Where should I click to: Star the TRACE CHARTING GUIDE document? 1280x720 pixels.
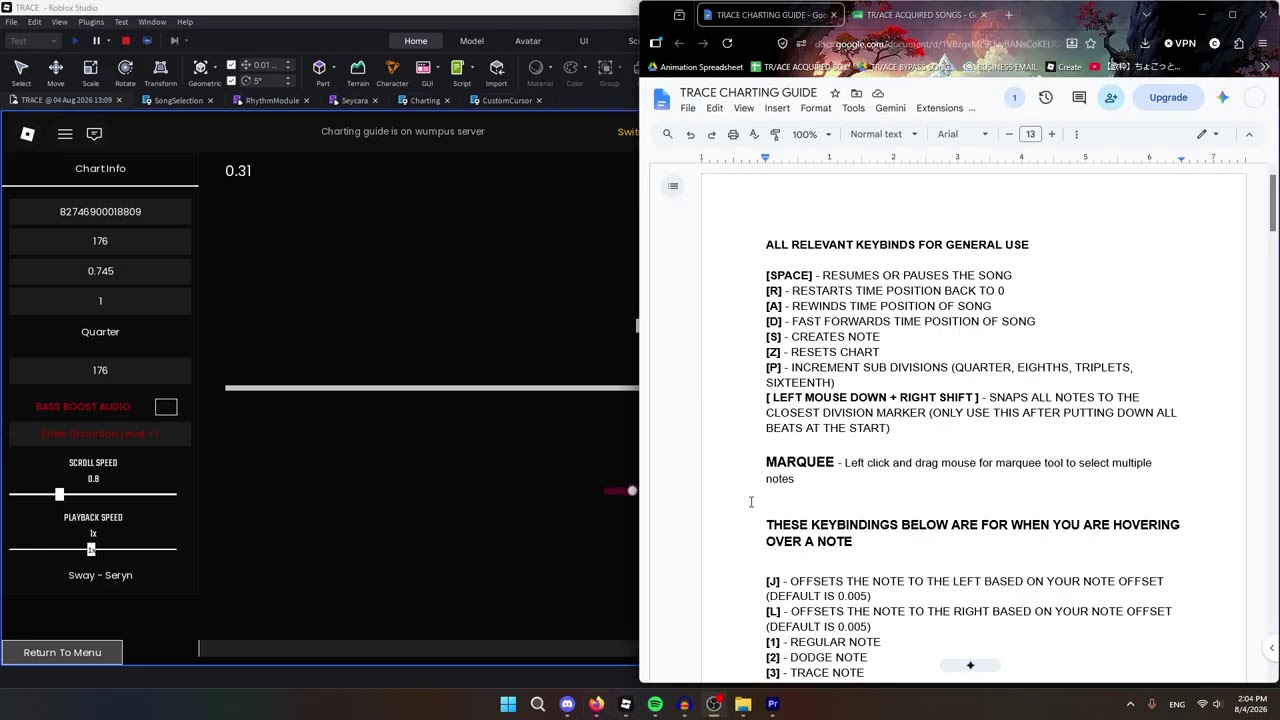coord(835,93)
